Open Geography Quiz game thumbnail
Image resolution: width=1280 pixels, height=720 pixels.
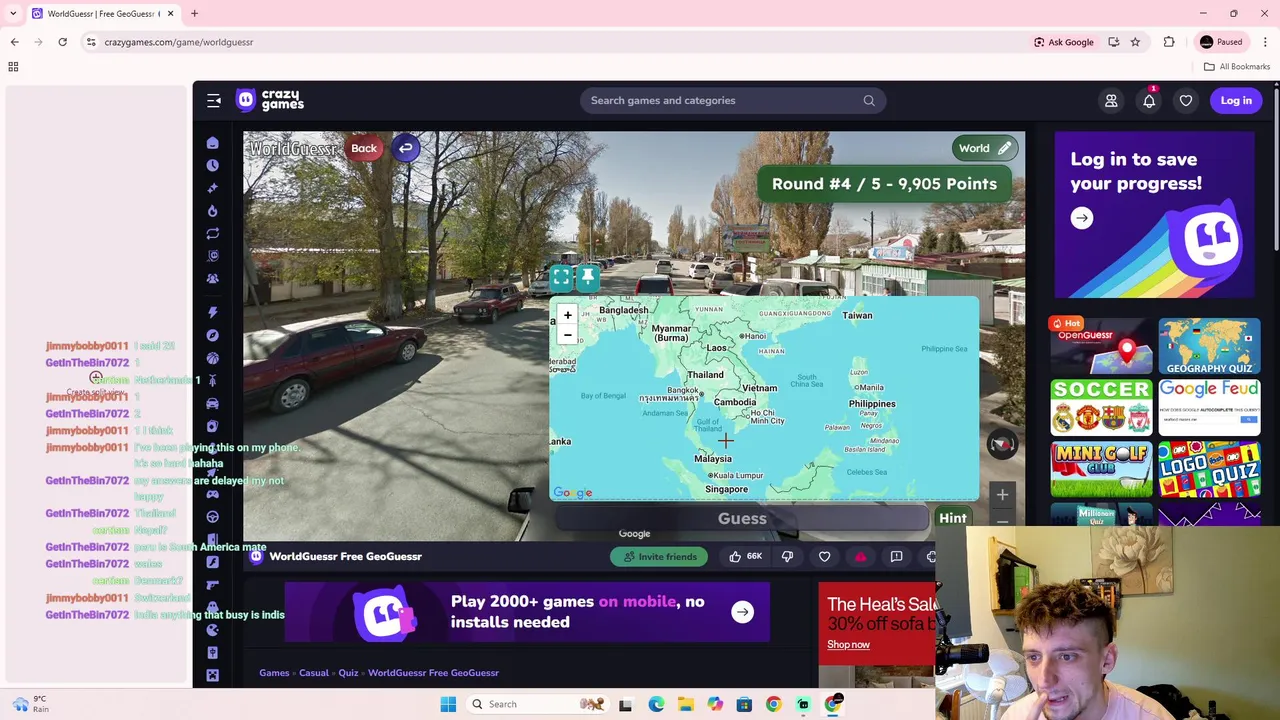click(1209, 346)
